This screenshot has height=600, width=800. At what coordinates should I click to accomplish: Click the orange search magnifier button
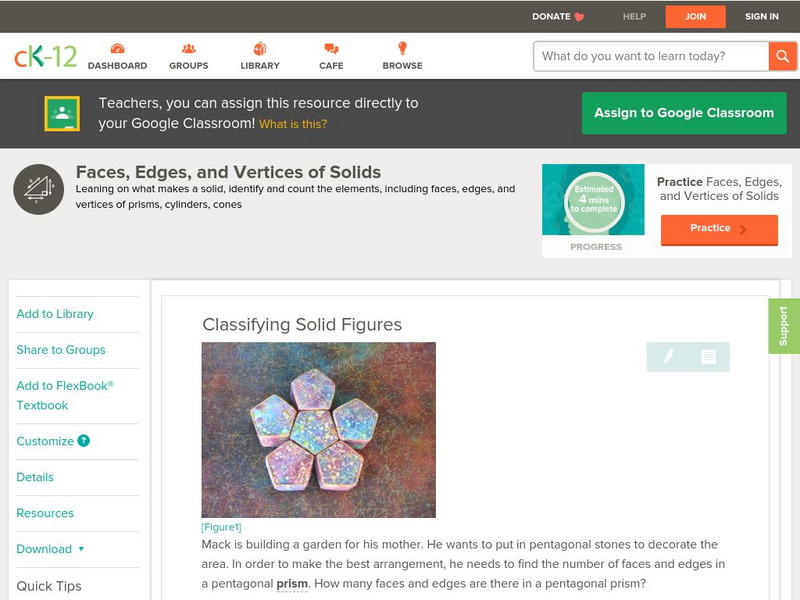(x=782, y=56)
